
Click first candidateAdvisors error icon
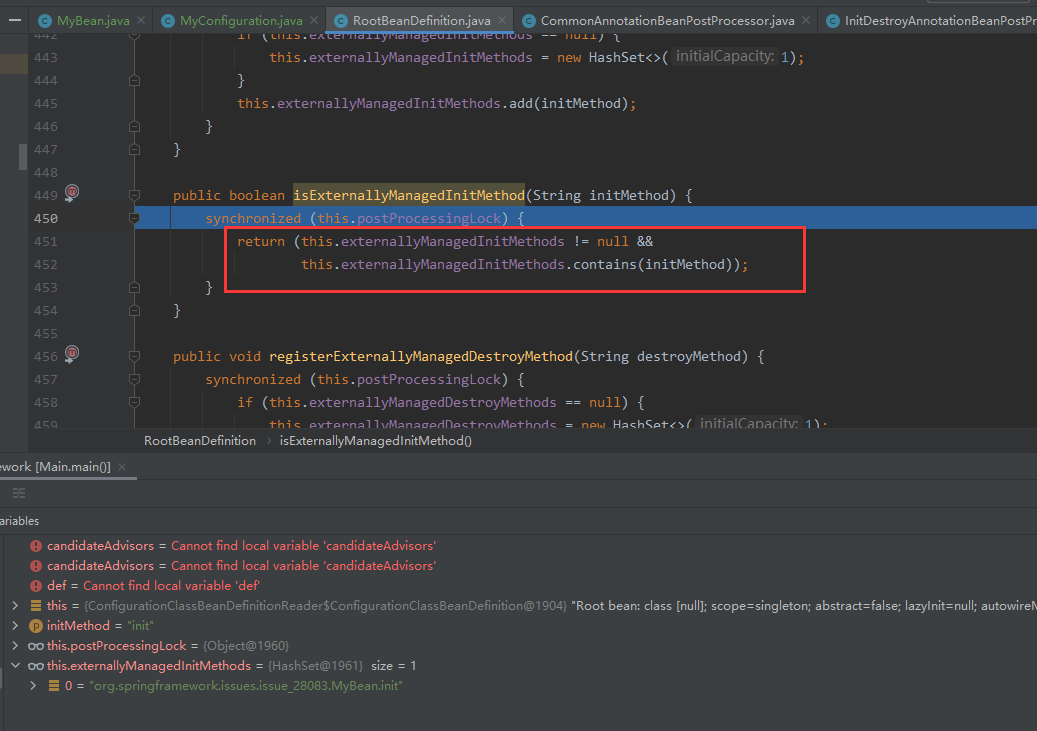[36, 546]
